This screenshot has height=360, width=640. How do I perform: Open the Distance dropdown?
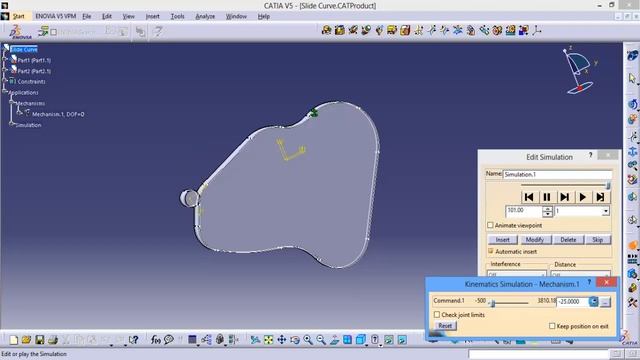(x=580, y=273)
